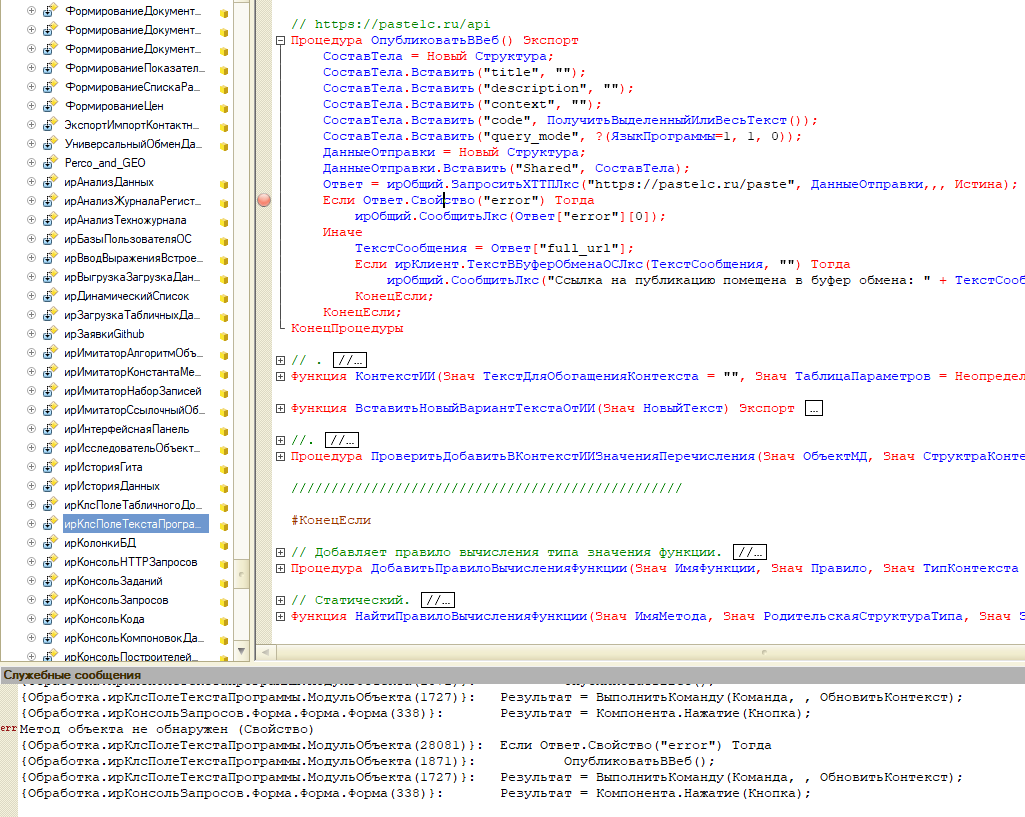Expand the ирКонсольЗапросов tree node
This screenshot has width=1025, height=817.
(32, 600)
